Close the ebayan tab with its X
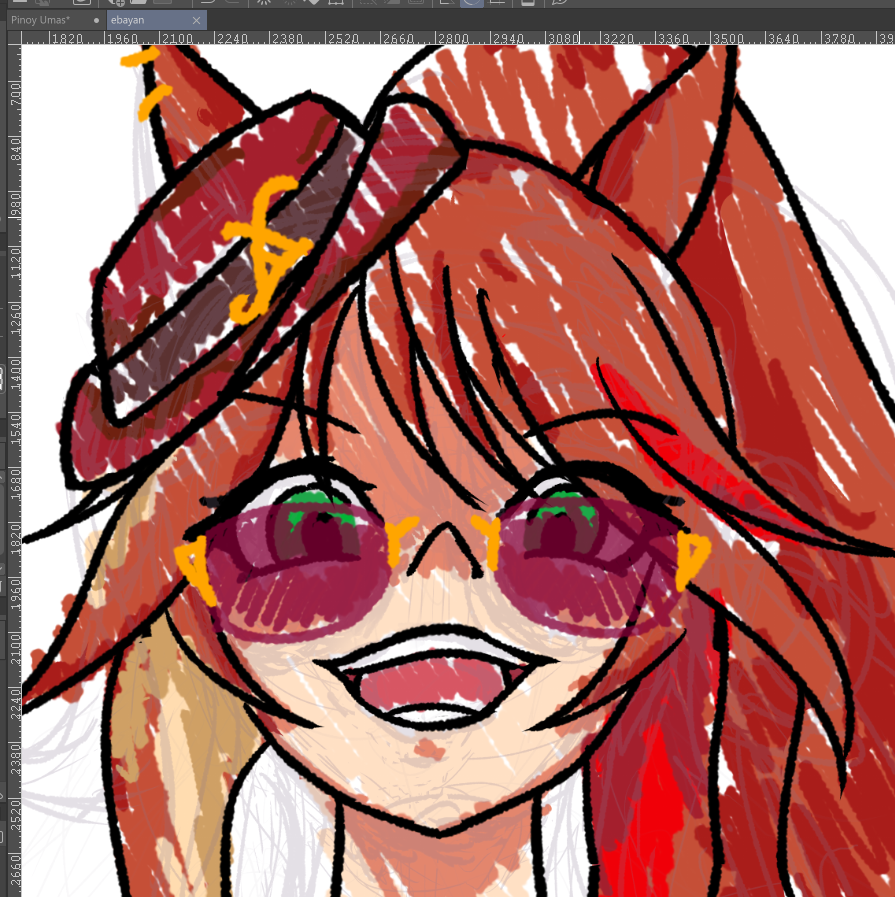 (196, 20)
